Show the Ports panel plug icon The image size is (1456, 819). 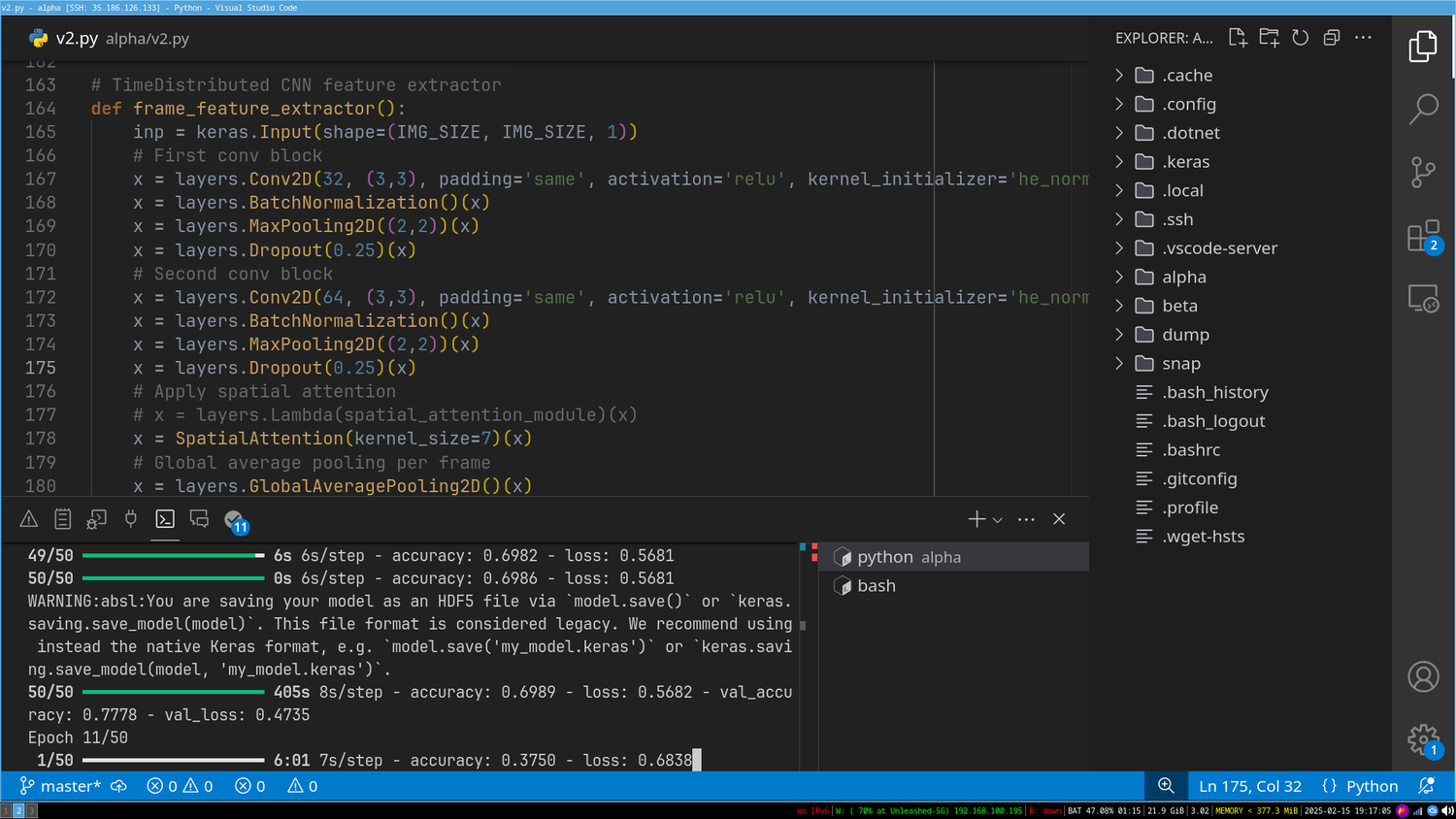pyautogui.click(x=131, y=519)
